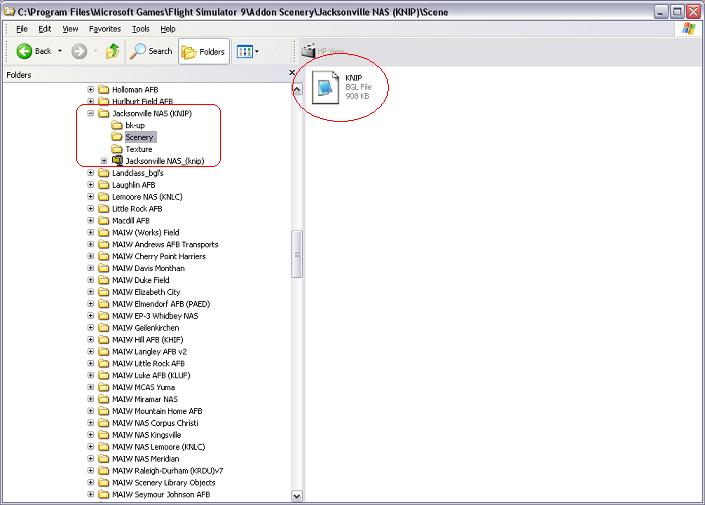Select the bk-up folder icon
This screenshot has height=505, width=705.
coord(117,125)
